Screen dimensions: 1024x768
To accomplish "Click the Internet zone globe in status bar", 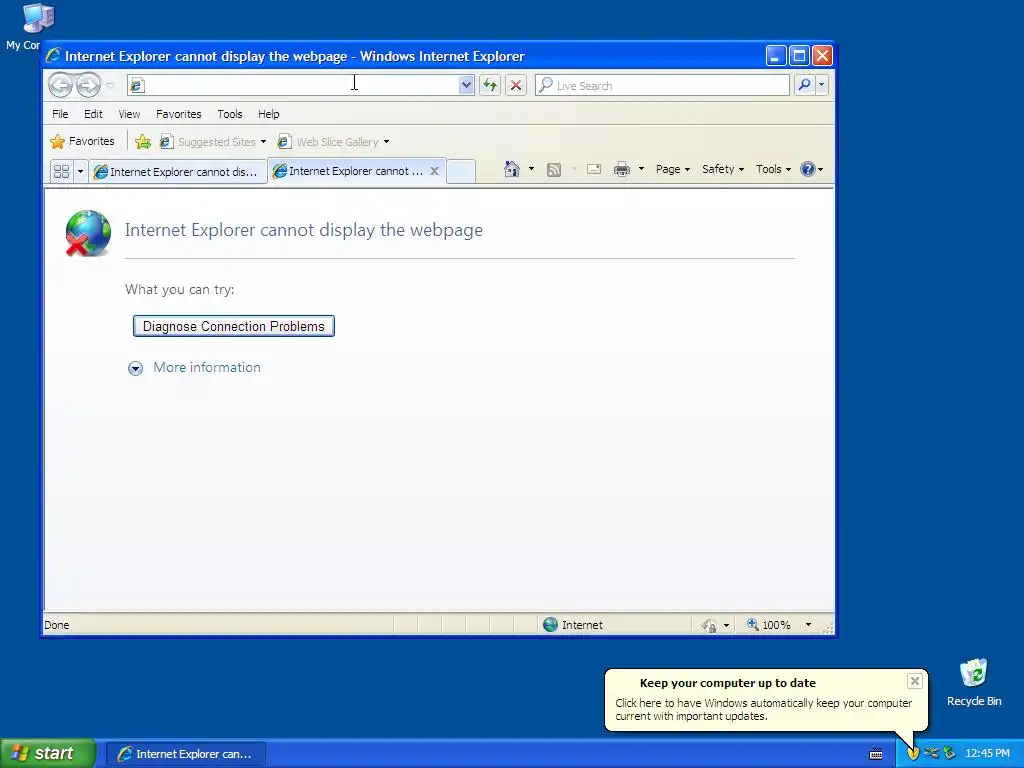I will [551, 625].
